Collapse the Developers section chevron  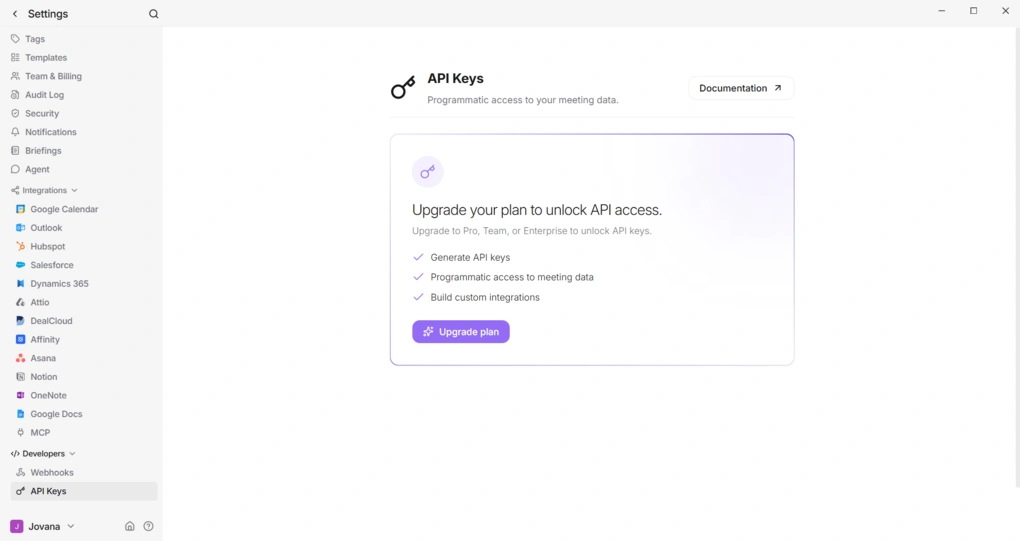(72, 454)
